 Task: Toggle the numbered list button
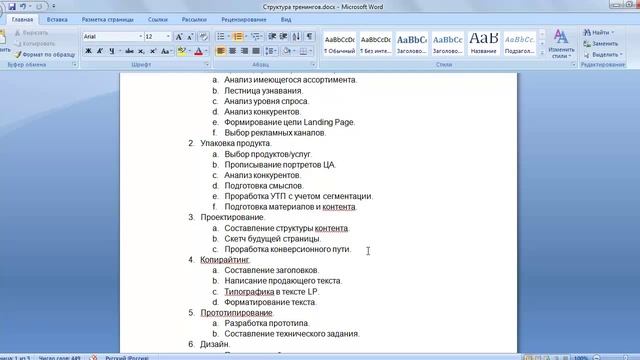[x=238, y=37]
